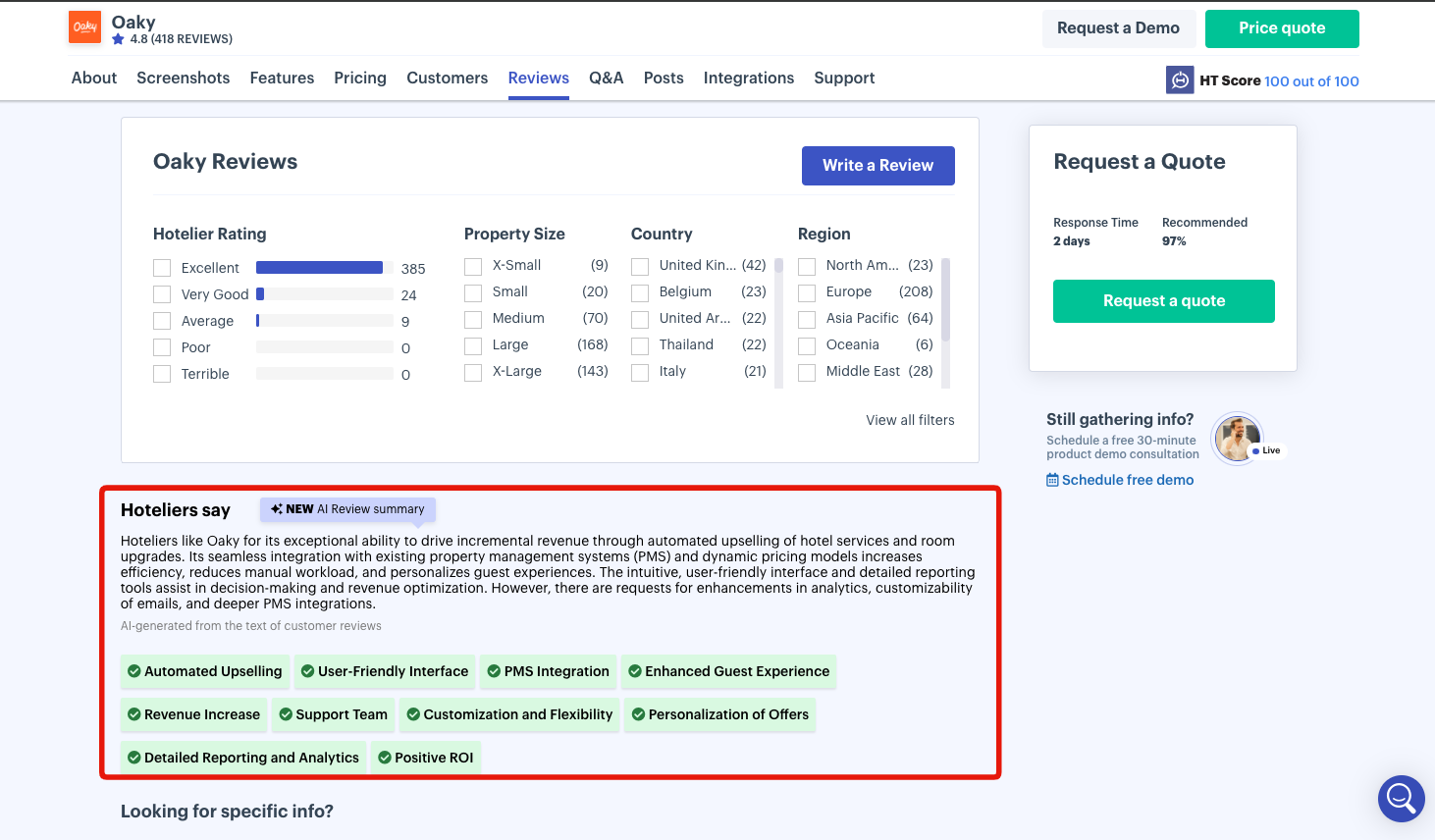Select the Asia Pacific region checkbox
Viewport: 1435px width, 840px height.
pyautogui.click(x=807, y=319)
